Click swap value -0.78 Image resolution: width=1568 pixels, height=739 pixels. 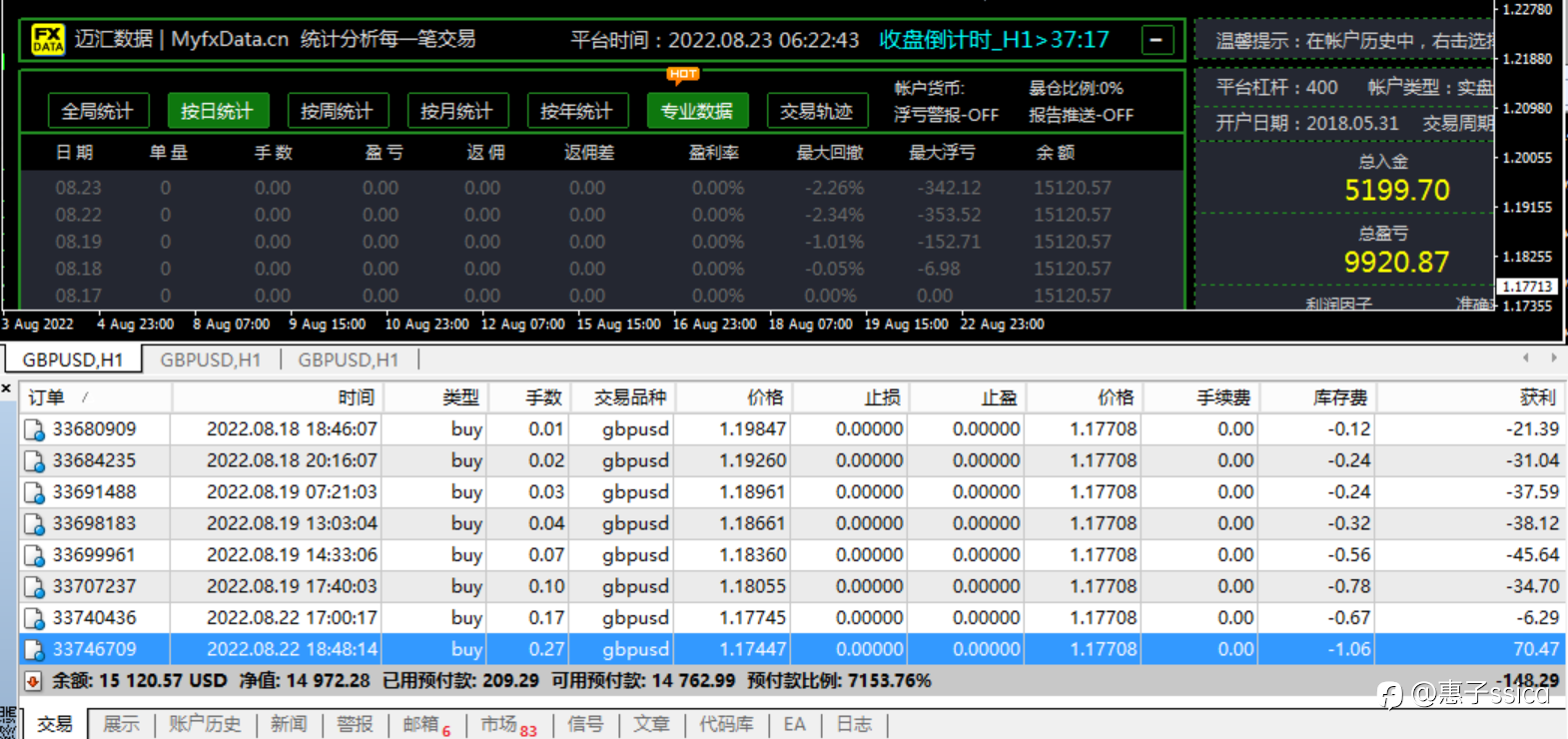[x=1349, y=587]
